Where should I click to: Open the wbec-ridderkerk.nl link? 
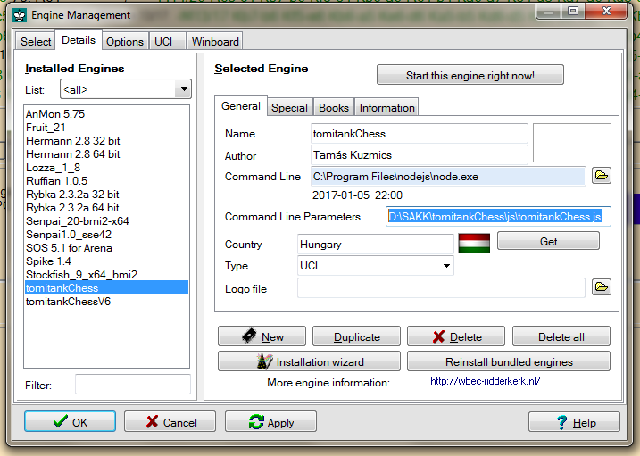coord(485,381)
